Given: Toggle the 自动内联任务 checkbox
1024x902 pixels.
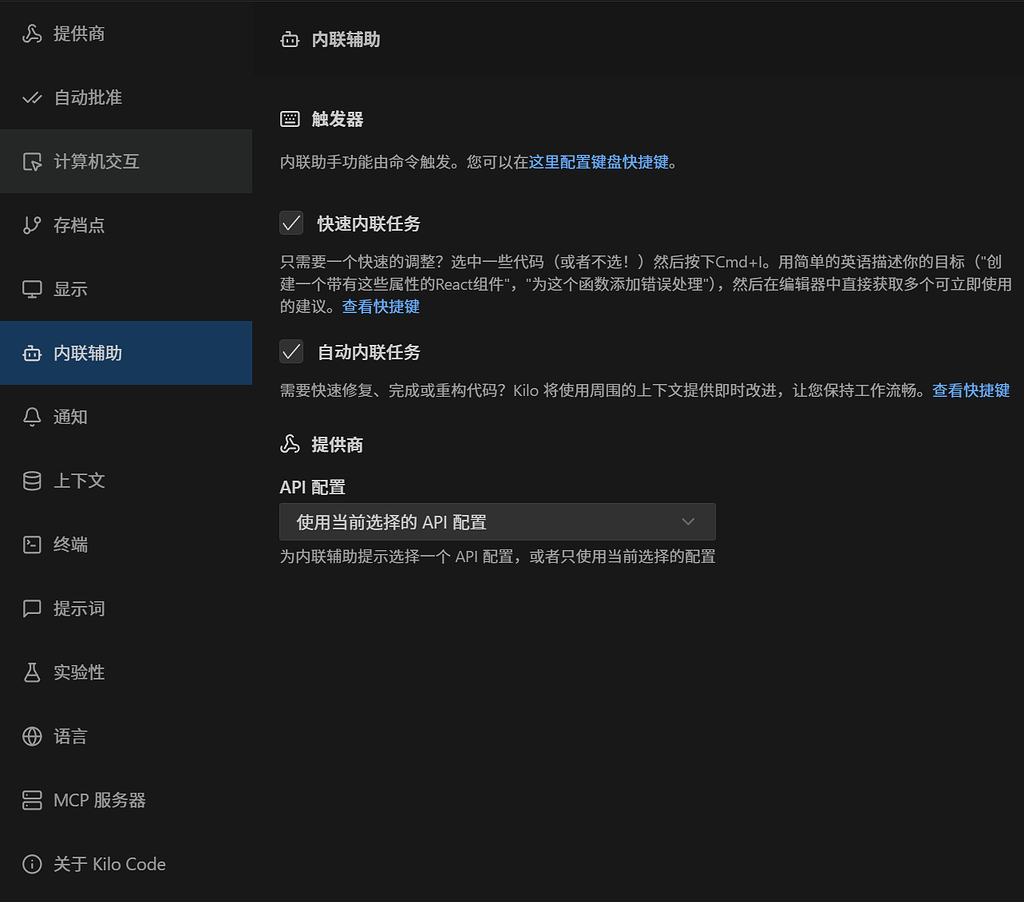Looking at the screenshot, I should [x=291, y=351].
